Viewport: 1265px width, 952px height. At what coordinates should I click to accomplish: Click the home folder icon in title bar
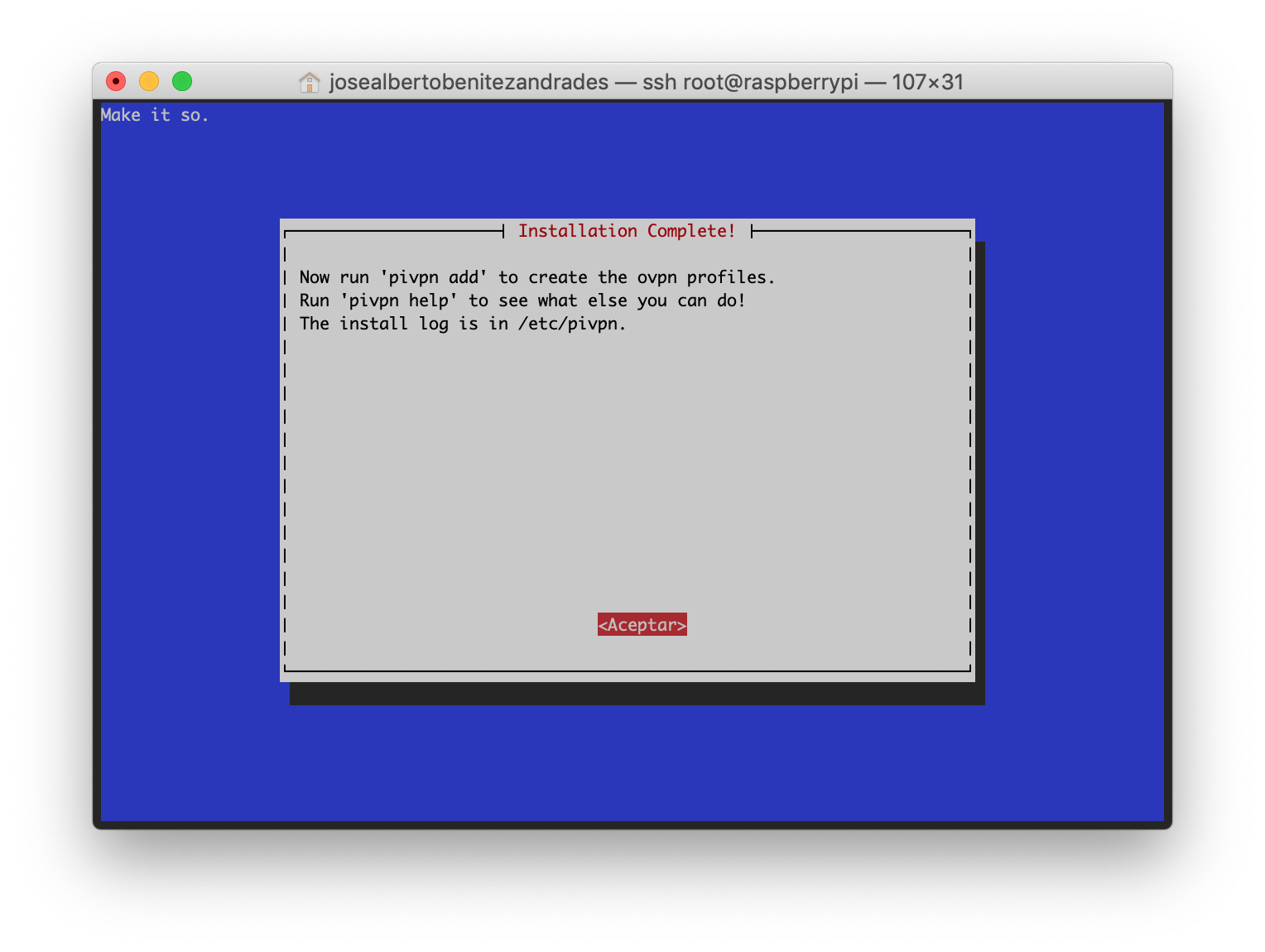(309, 82)
